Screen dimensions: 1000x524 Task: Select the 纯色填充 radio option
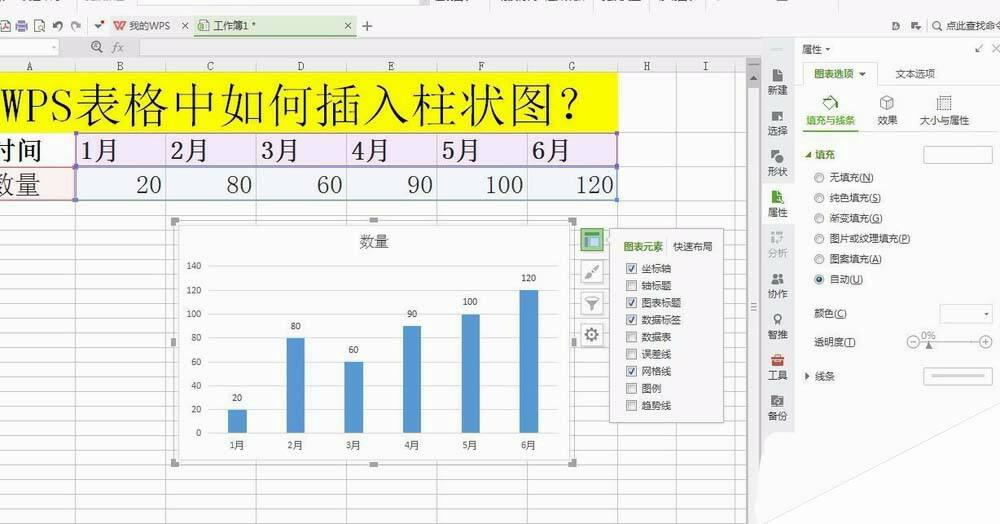[819, 198]
